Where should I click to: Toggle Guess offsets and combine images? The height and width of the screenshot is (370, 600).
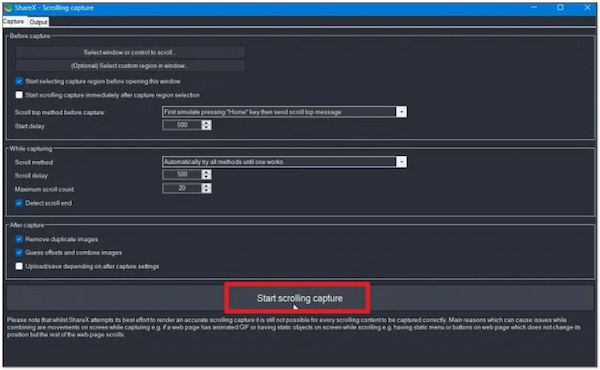coord(19,253)
